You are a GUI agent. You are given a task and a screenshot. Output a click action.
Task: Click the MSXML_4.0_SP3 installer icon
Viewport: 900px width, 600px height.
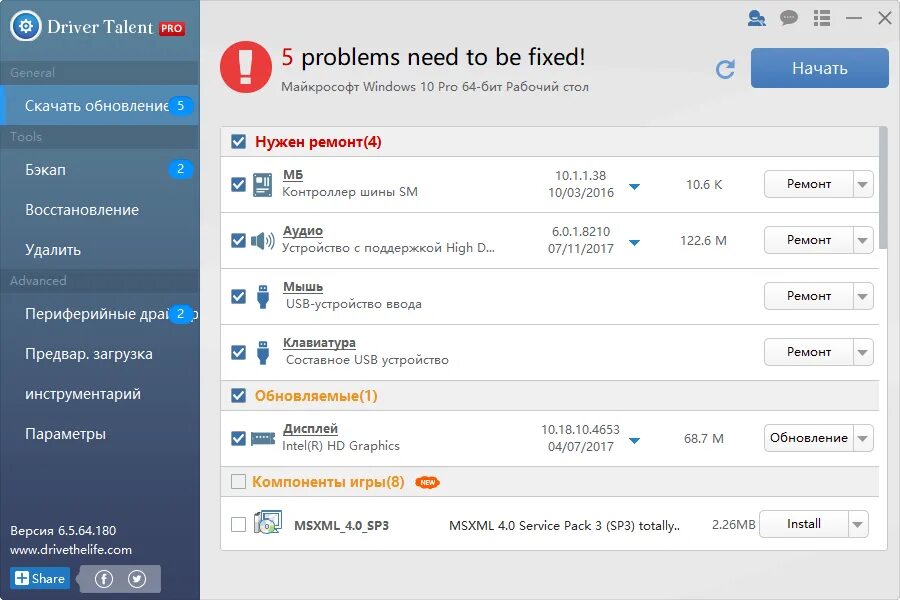(267, 522)
